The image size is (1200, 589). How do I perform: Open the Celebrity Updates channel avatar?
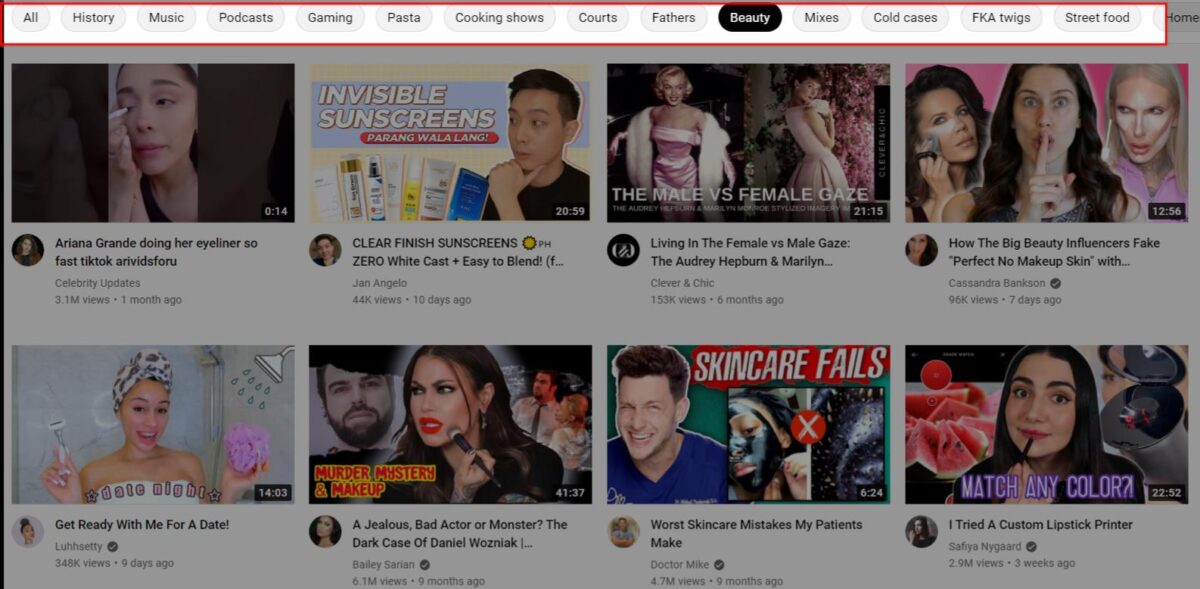27,252
